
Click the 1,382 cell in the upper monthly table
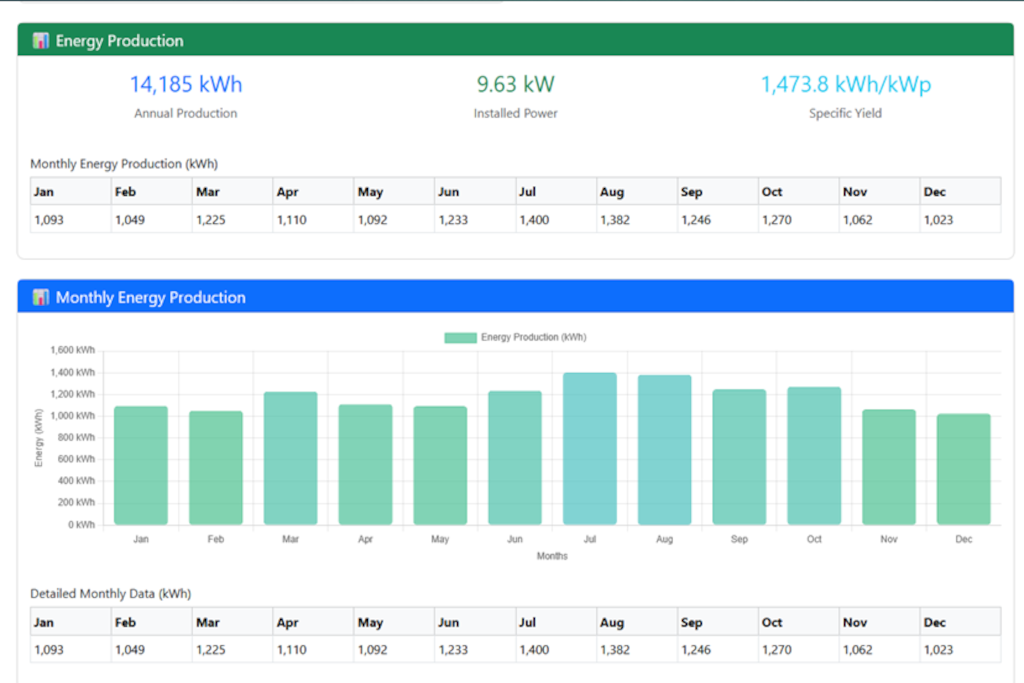coord(637,219)
